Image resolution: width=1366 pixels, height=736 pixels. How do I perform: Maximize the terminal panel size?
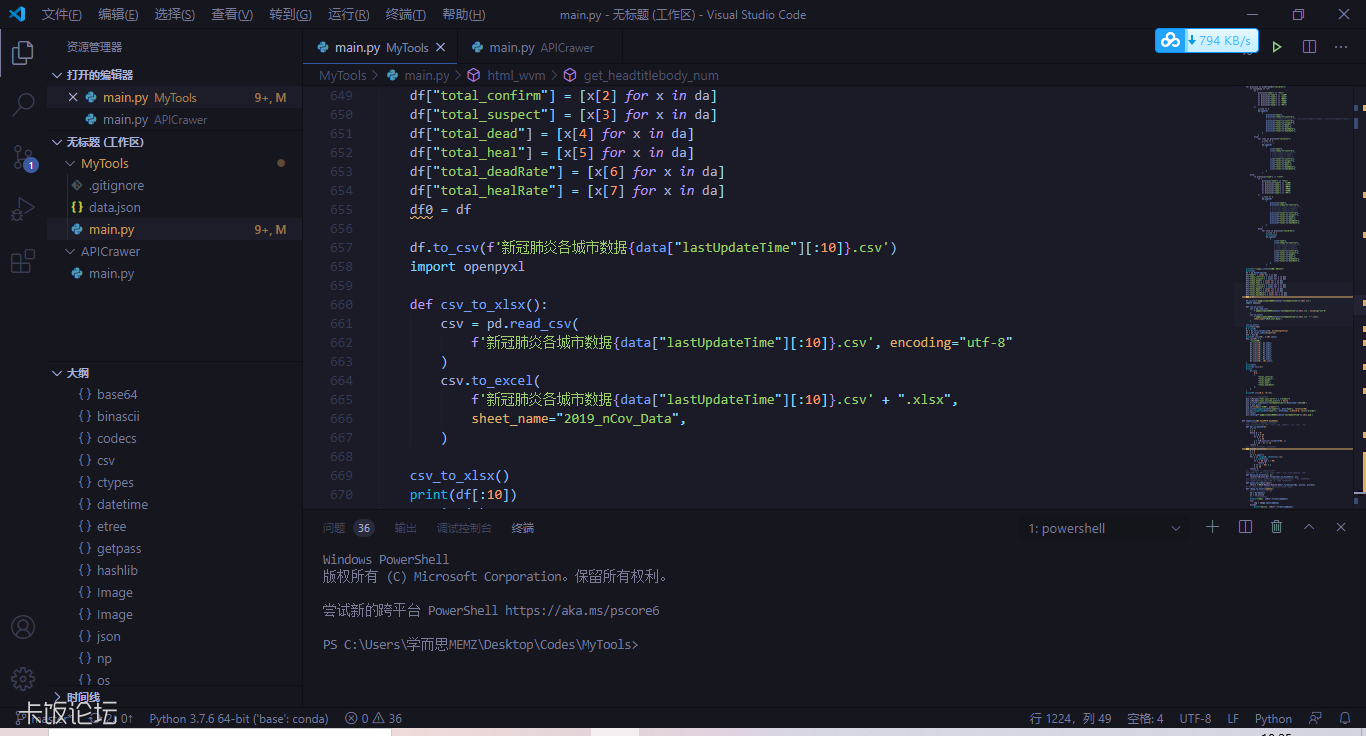(x=1309, y=527)
